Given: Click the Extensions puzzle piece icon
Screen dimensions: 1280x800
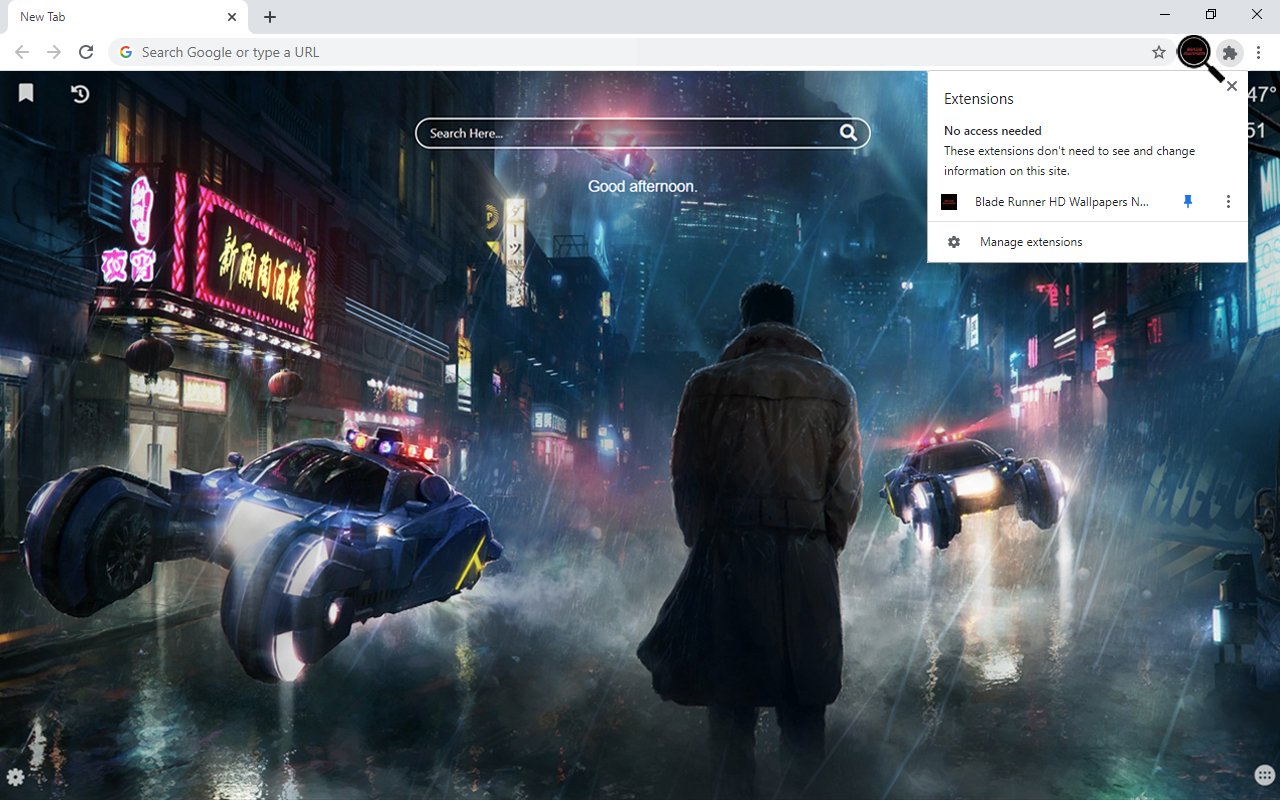Looking at the screenshot, I should (x=1230, y=52).
